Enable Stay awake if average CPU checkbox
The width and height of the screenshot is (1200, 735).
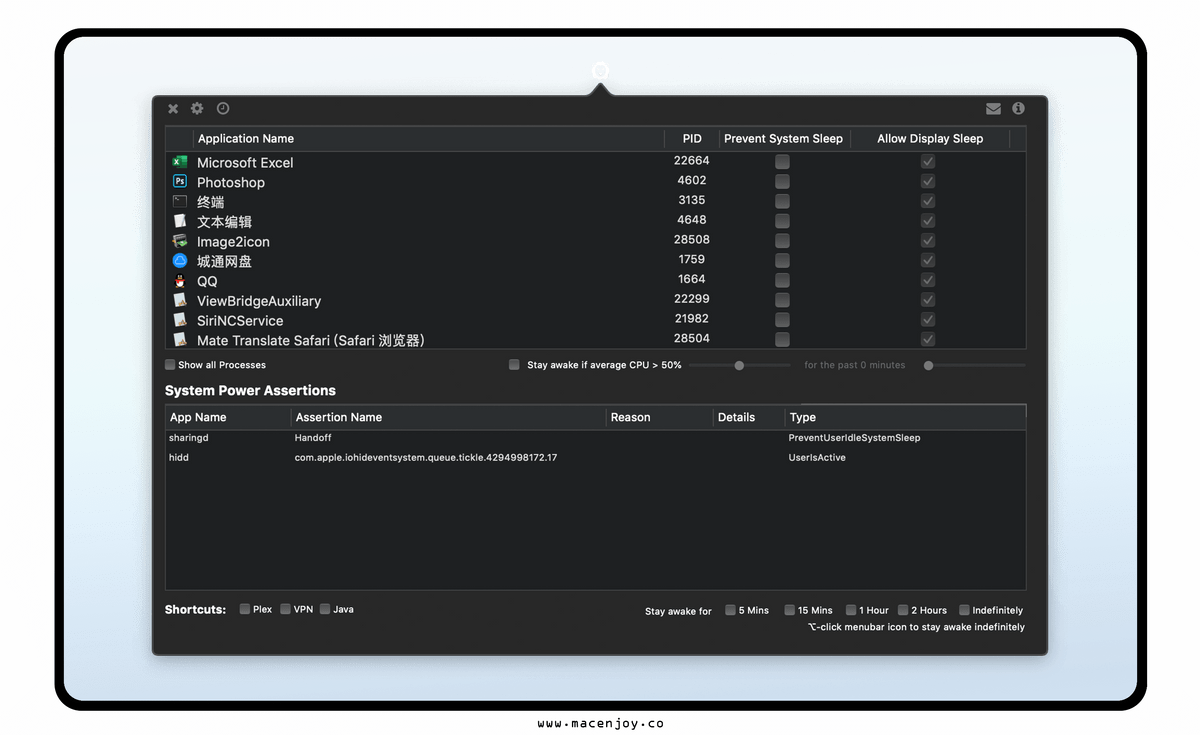click(514, 365)
